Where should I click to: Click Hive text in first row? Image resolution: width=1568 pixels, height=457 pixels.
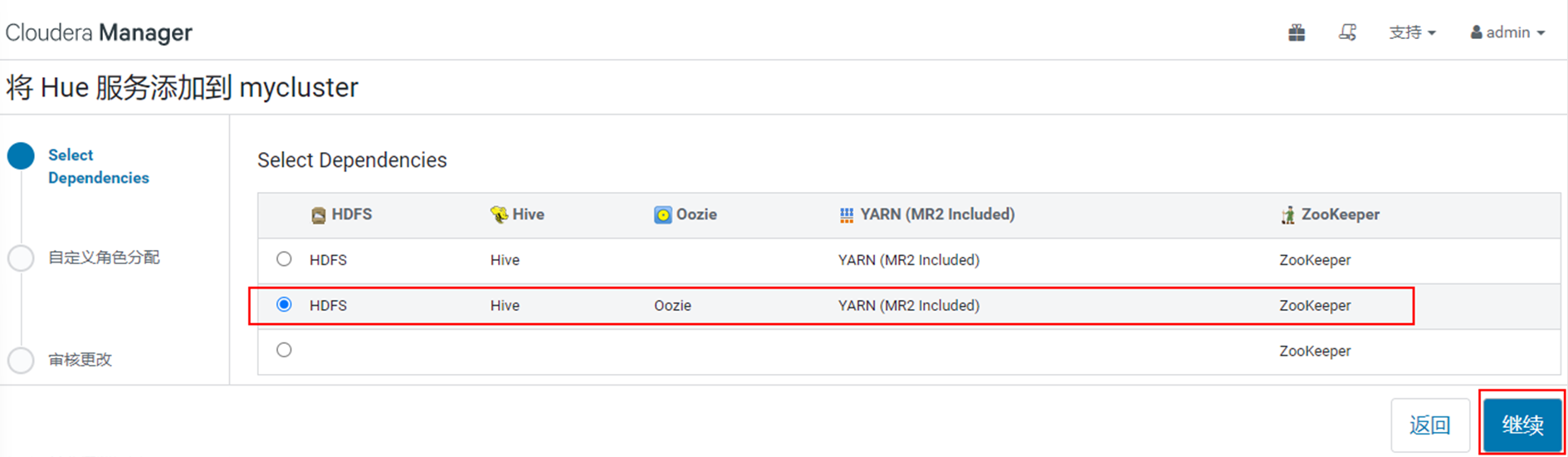505,260
